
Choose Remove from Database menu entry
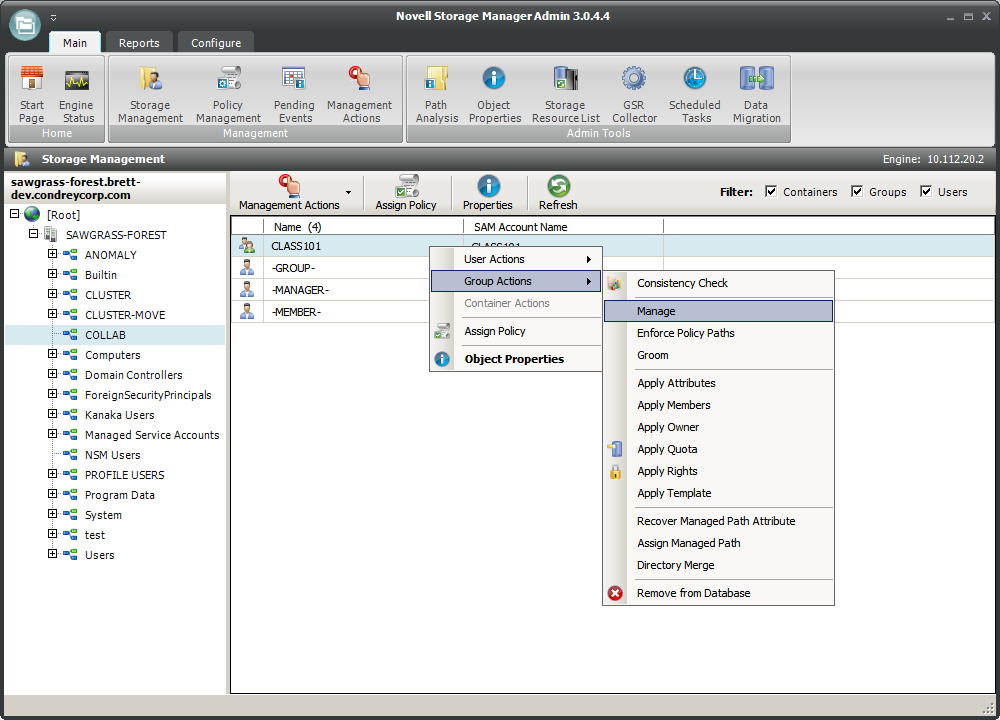point(693,593)
